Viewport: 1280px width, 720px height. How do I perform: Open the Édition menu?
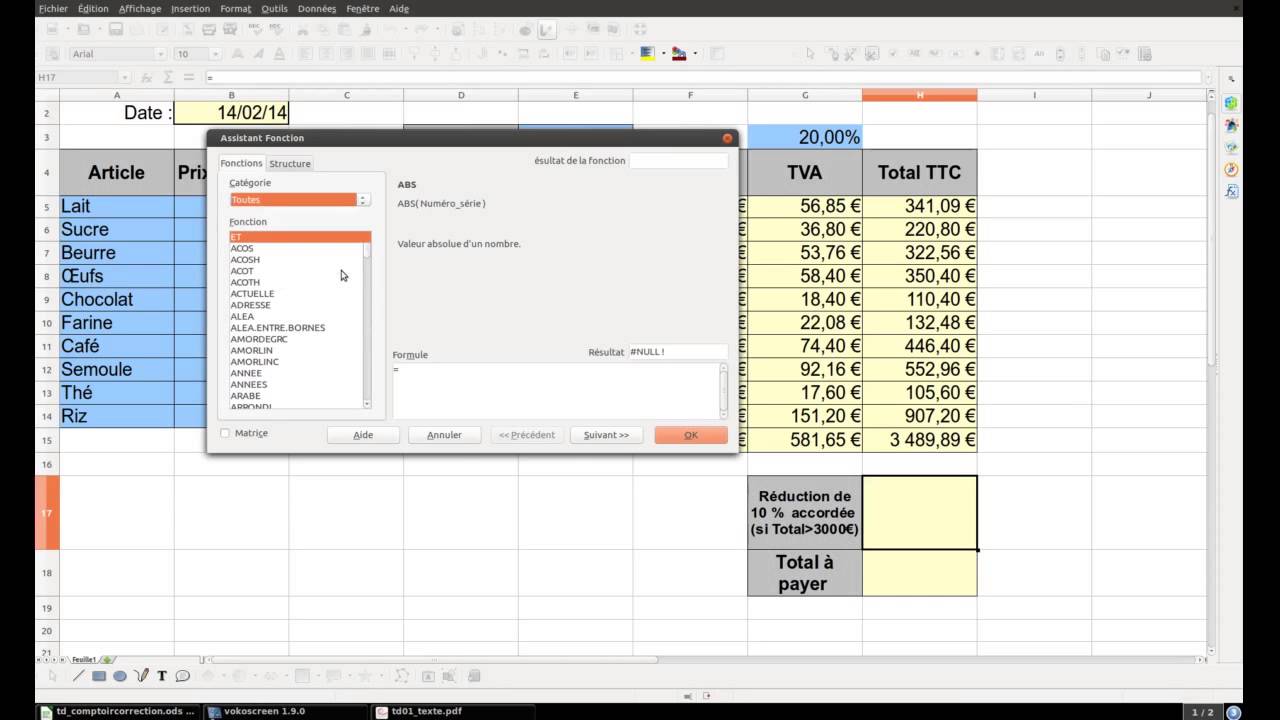coord(93,8)
